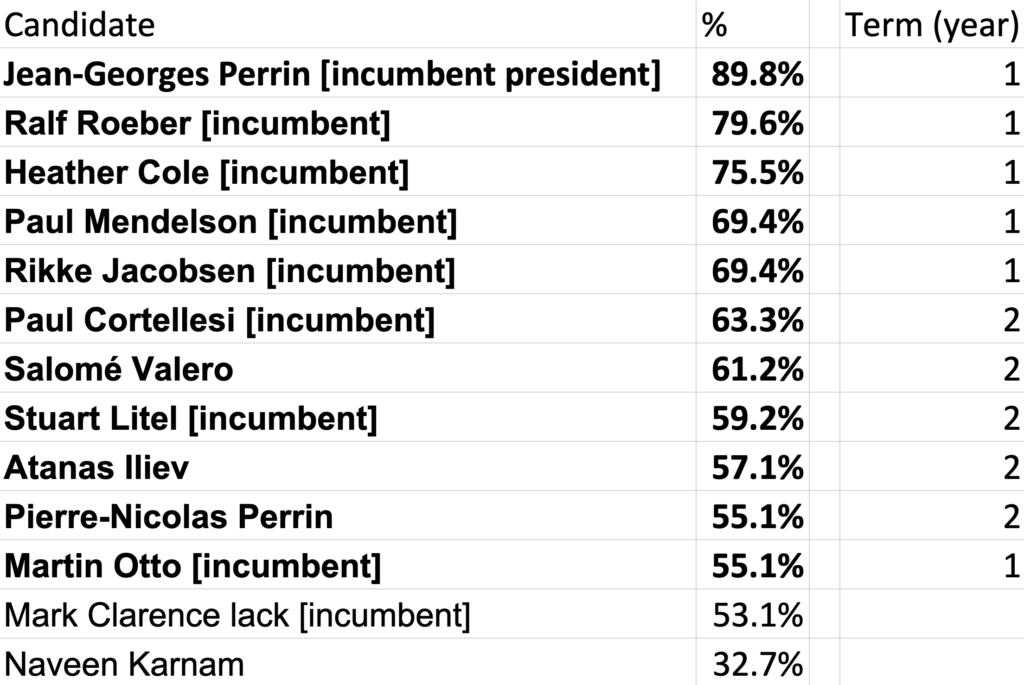The width and height of the screenshot is (1024, 685).
Task: Click the Martin Otto [incumbent] cell
Action: (x=348, y=565)
